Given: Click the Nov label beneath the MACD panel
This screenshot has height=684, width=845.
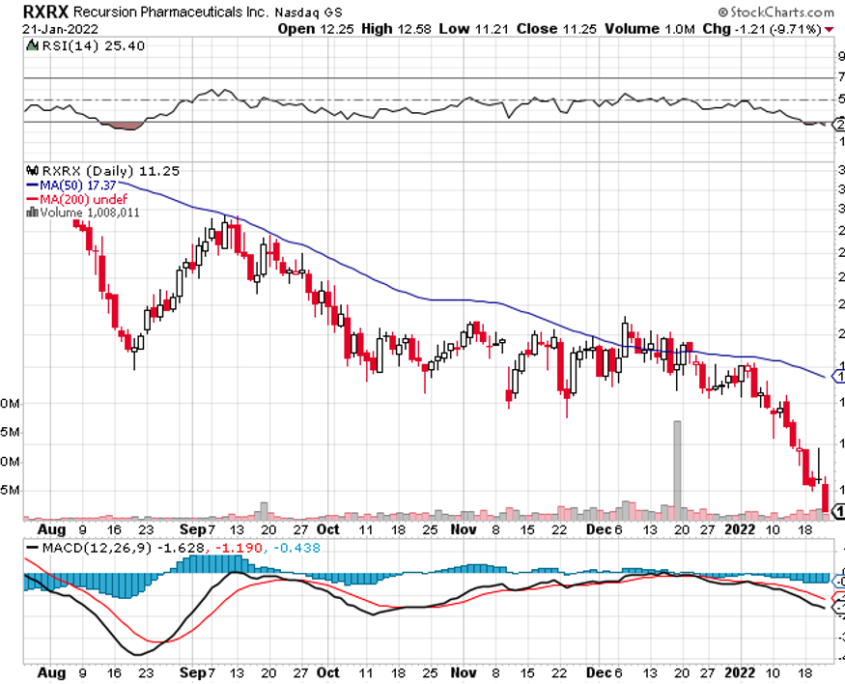Looking at the screenshot, I should pyautogui.click(x=463, y=673).
